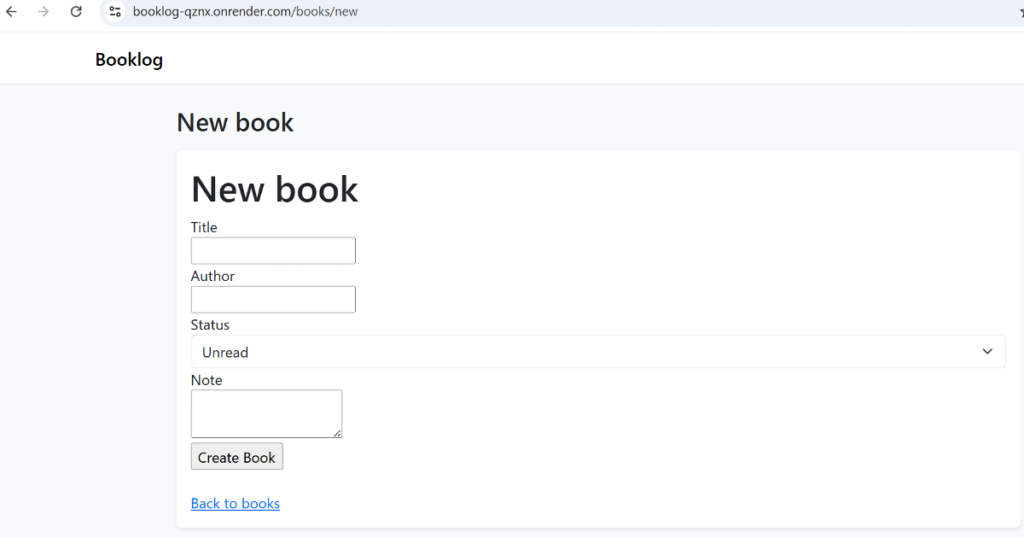Follow the Back to books link
The height and width of the screenshot is (538, 1024).
(235, 504)
